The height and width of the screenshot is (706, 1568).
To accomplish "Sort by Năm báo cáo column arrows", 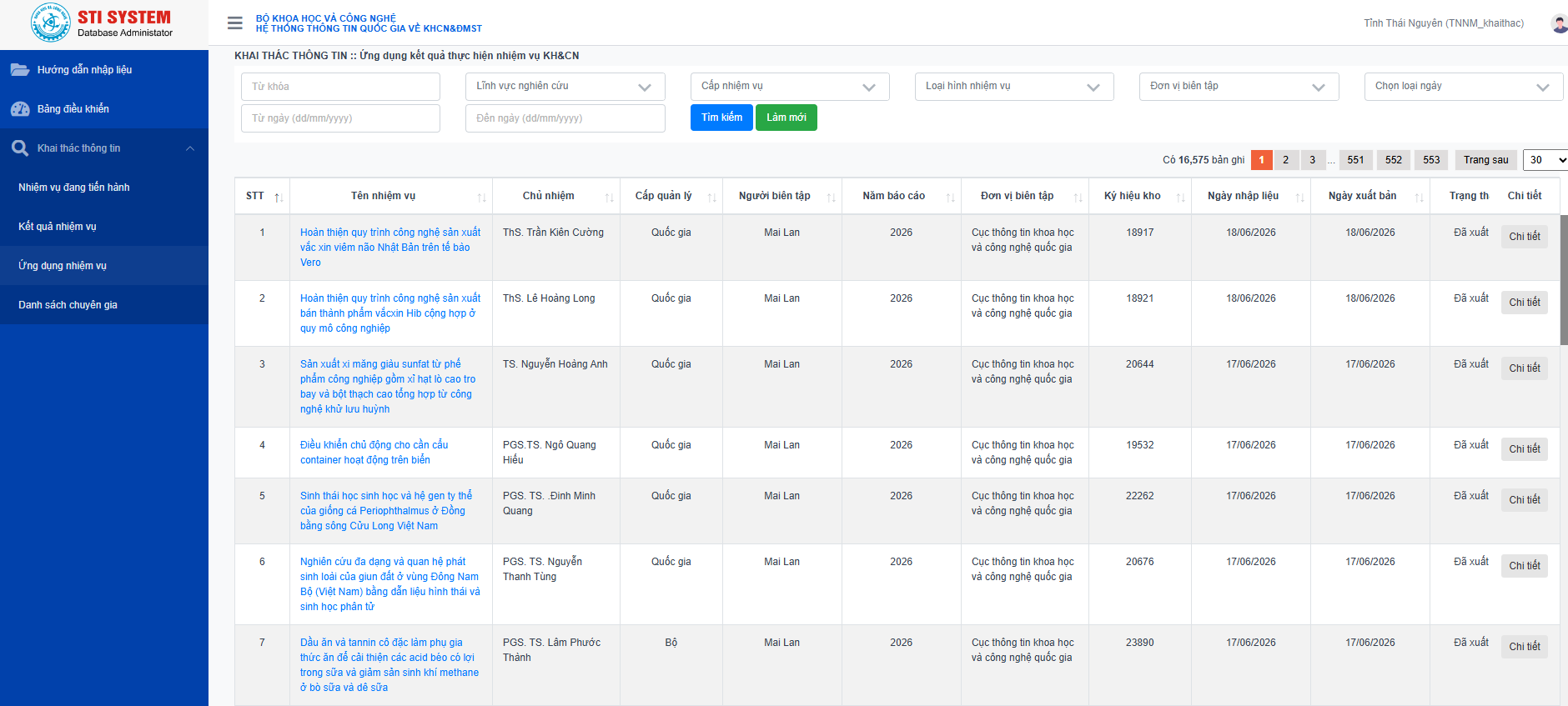I will point(950,197).
